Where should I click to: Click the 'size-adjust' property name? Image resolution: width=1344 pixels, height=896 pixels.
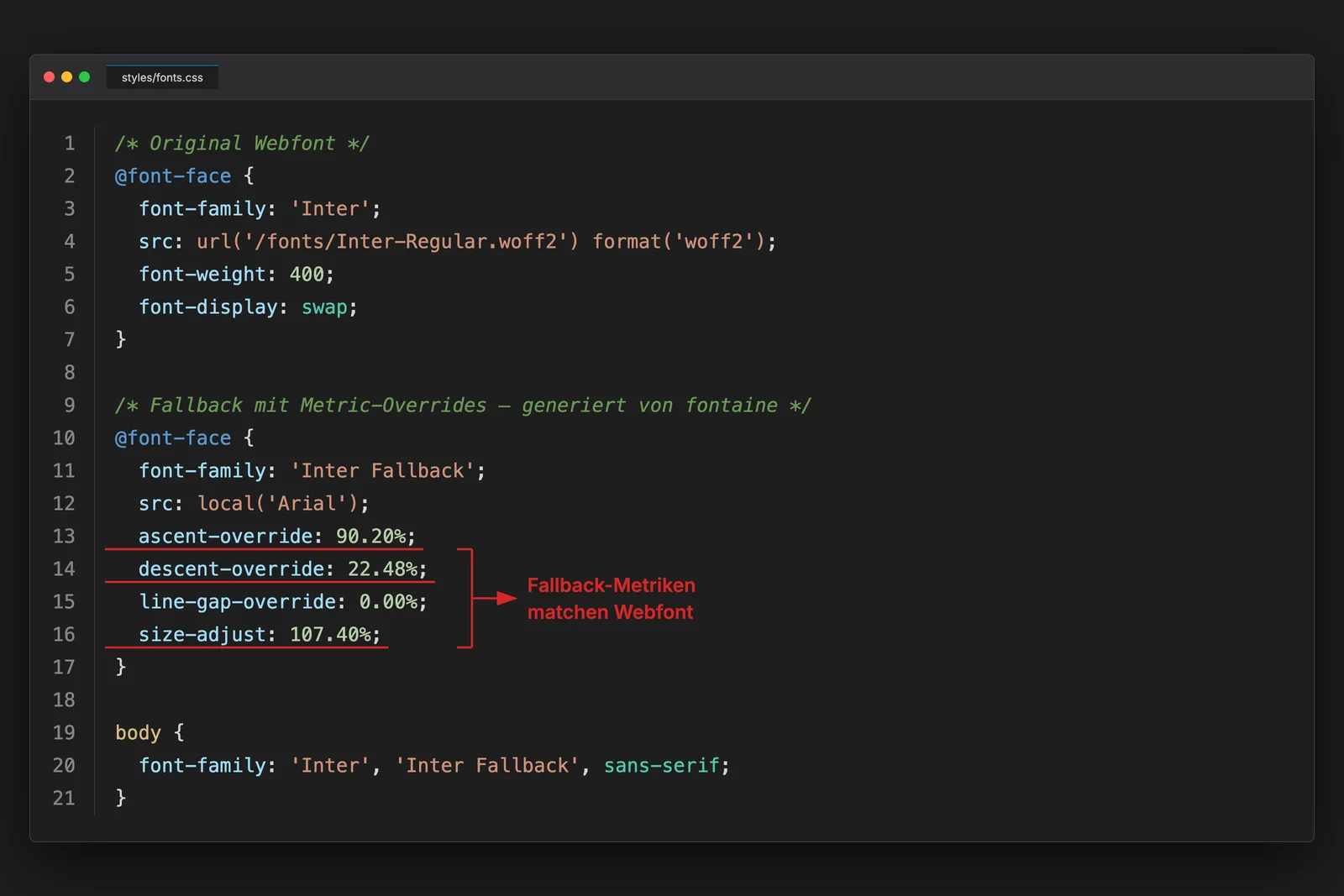pyautogui.click(x=202, y=635)
